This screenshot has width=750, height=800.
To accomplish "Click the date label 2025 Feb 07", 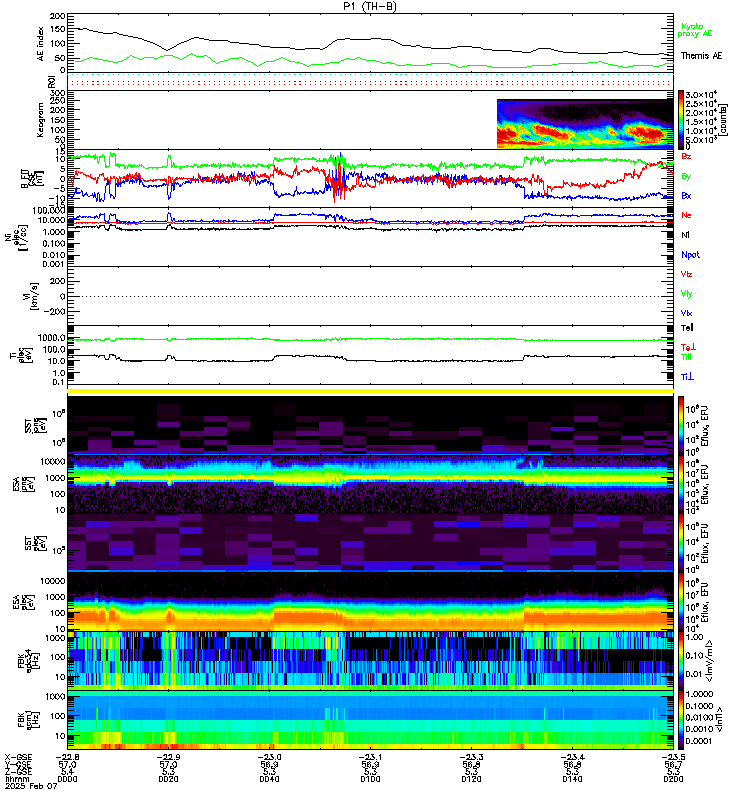I will pyautogui.click(x=31, y=786).
